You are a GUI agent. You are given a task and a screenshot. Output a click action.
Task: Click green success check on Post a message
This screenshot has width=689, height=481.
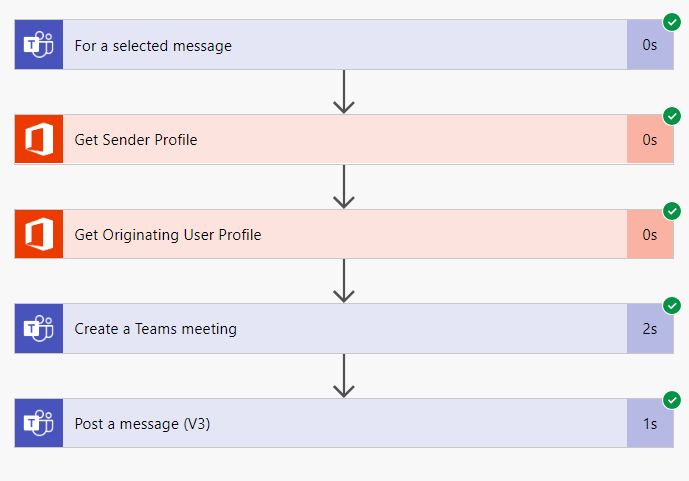[x=672, y=400]
